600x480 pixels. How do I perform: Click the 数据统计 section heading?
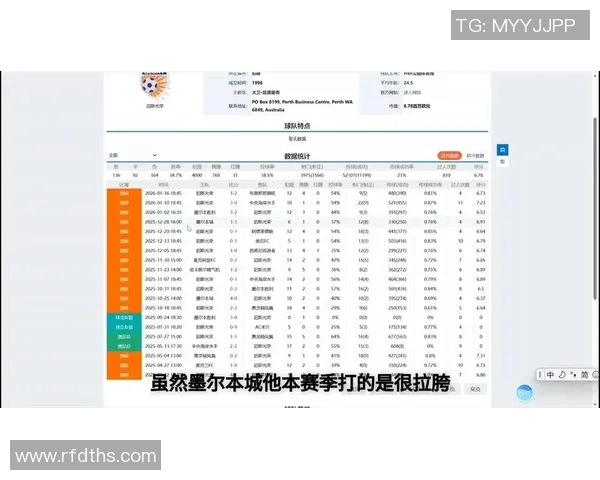coord(297,156)
